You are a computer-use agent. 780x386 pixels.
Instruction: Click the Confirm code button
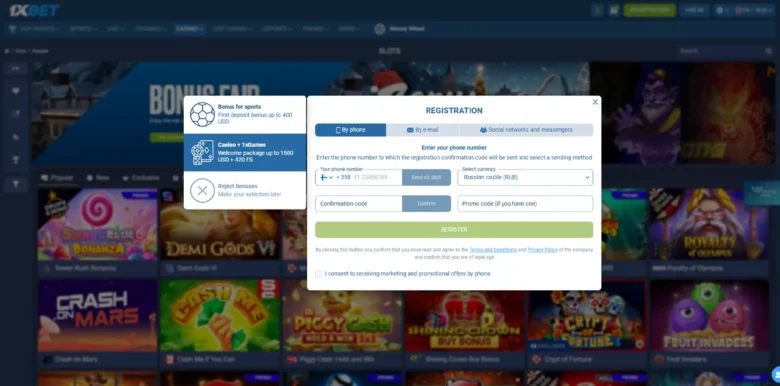426,203
